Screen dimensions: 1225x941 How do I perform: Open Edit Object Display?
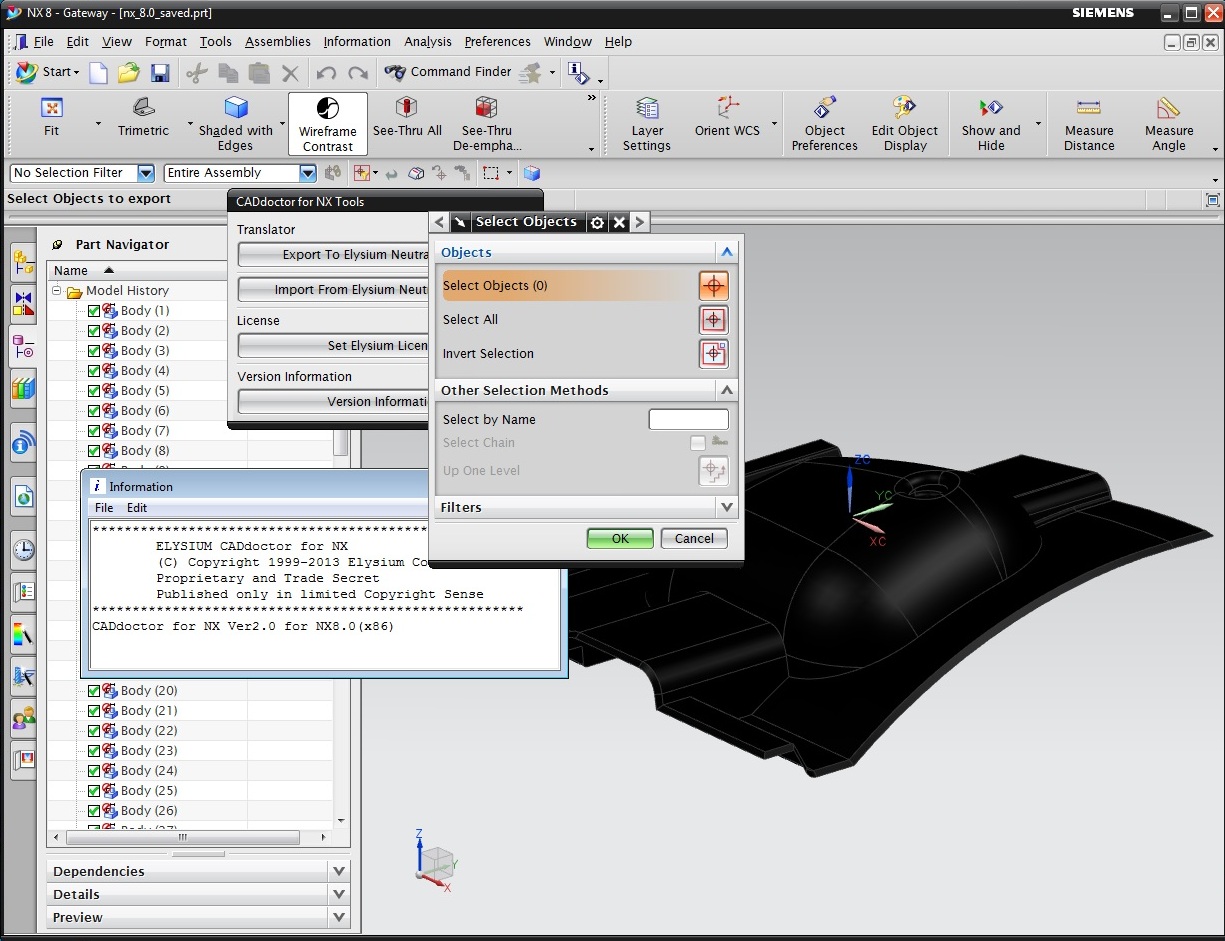[905, 124]
